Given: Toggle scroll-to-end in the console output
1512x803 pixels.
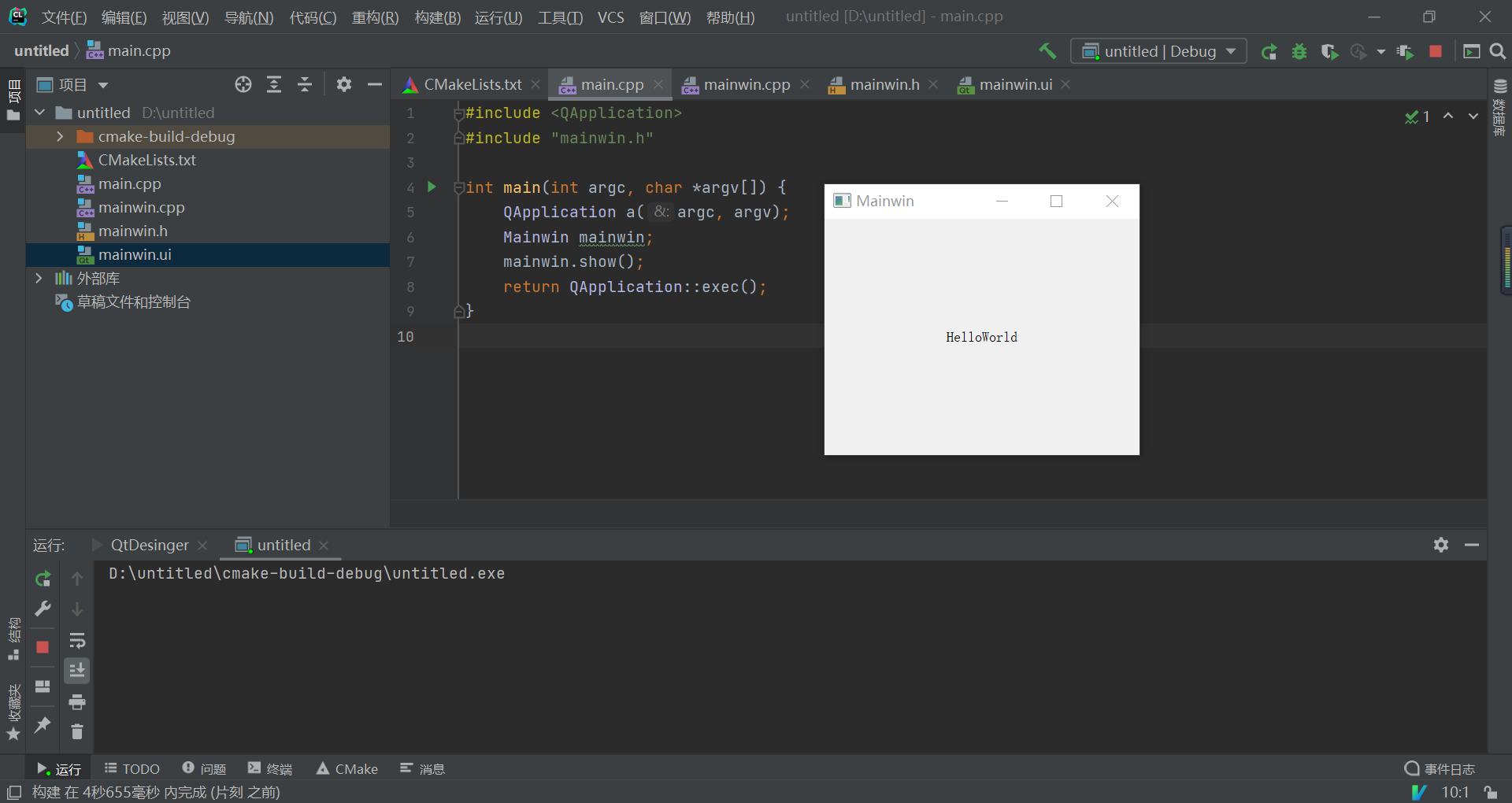Looking at the screenshot, I should 77,670.
